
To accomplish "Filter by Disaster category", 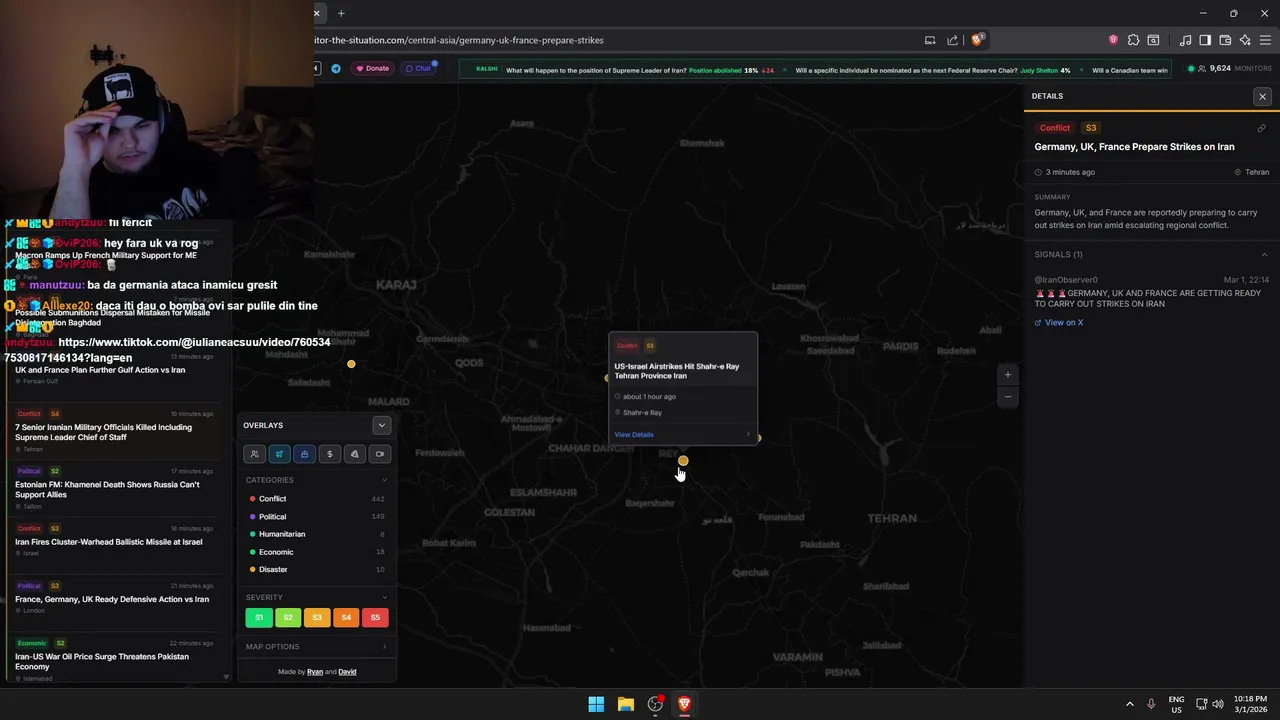I will [x=316, y=569].
